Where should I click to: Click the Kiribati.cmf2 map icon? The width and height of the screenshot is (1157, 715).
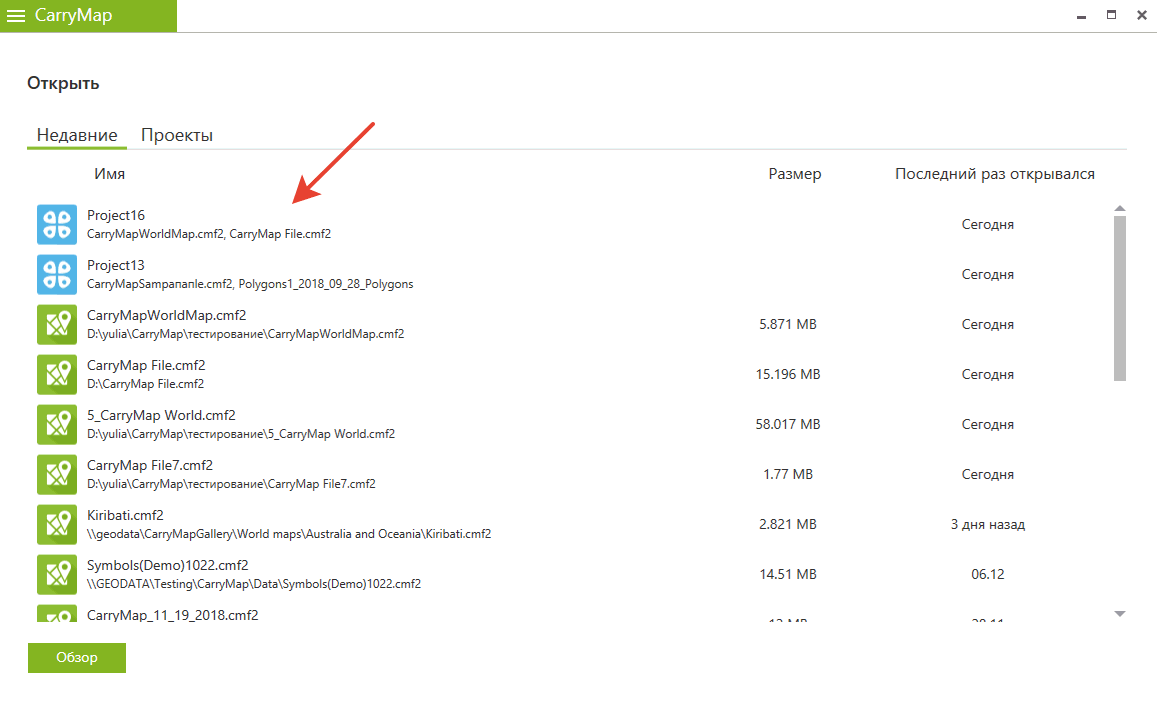click(57, 525)
